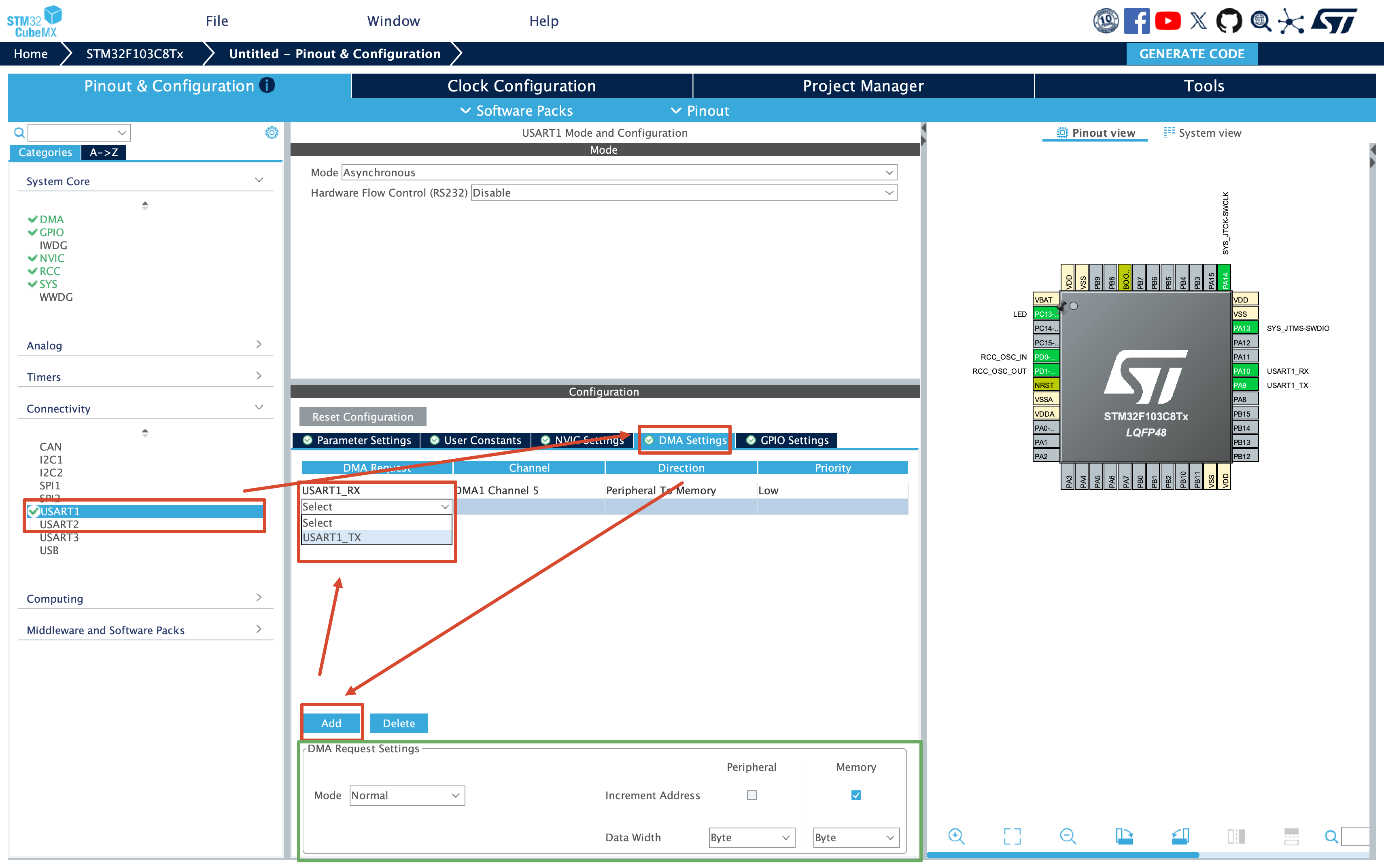This screenshot has height=868, width=1384.
Task: Expand the Analog category
Action: click(x=145, y=345)
